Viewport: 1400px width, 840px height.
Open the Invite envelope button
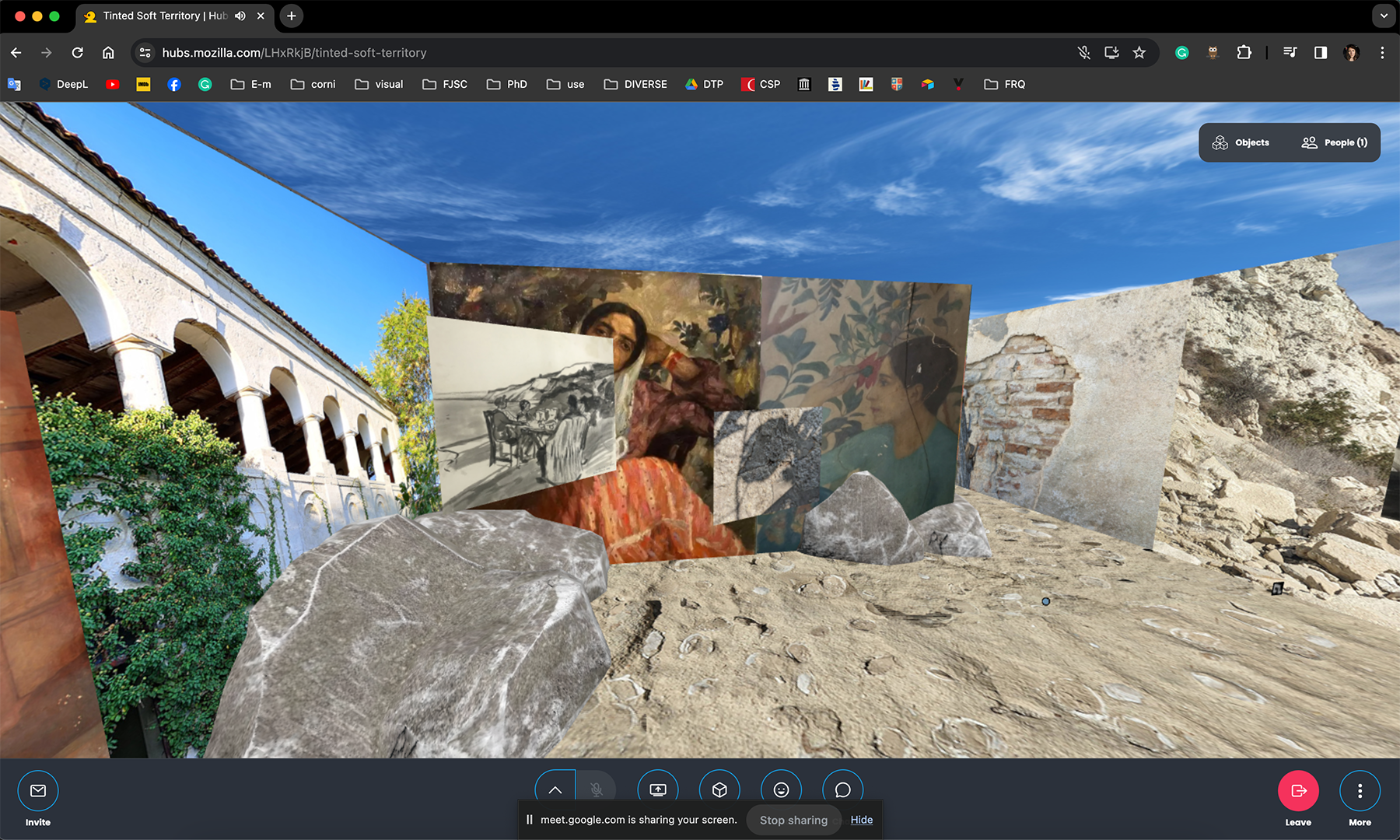tap(38, 791)
